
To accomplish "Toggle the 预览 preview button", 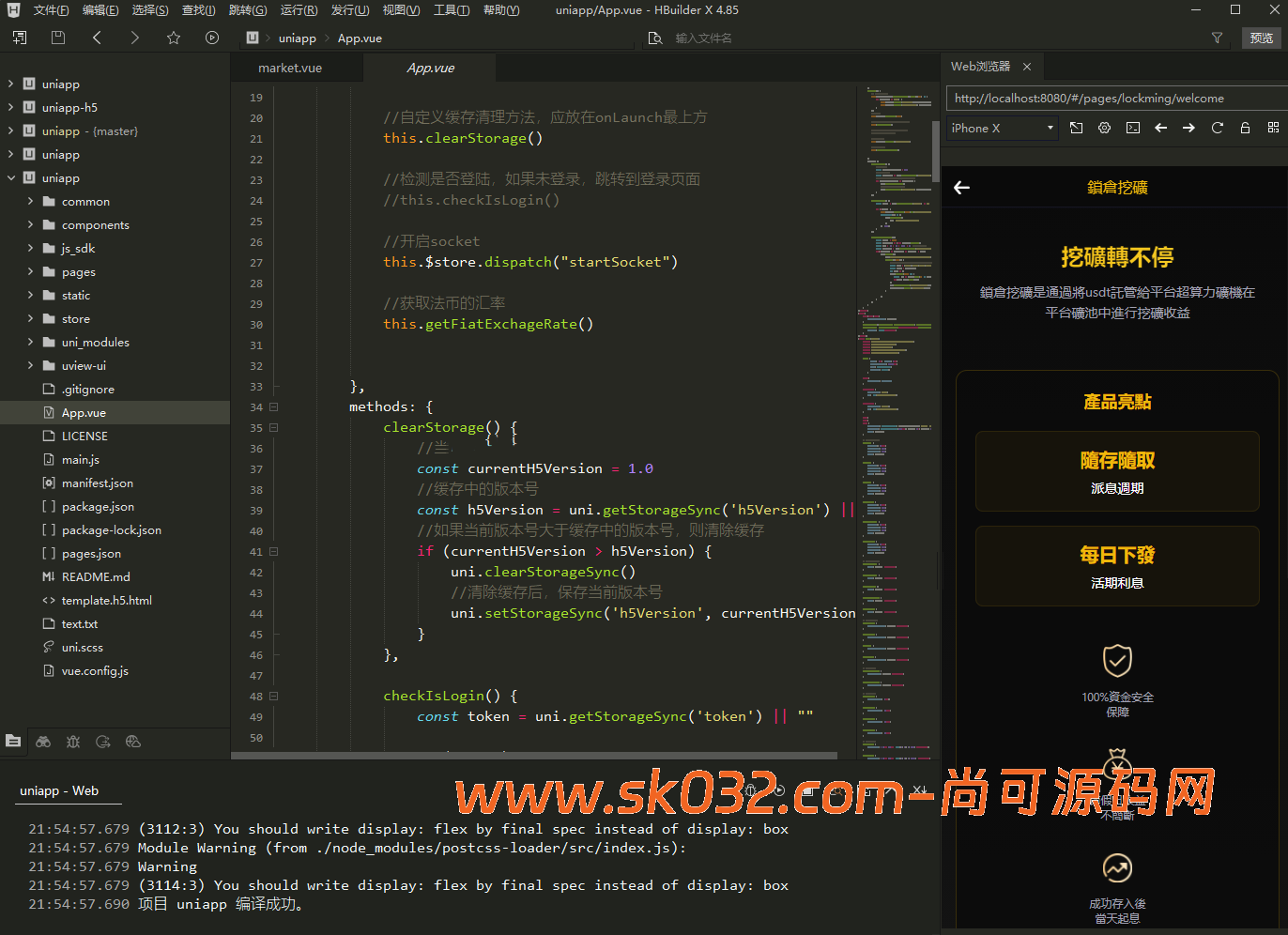I will 1261,38.
